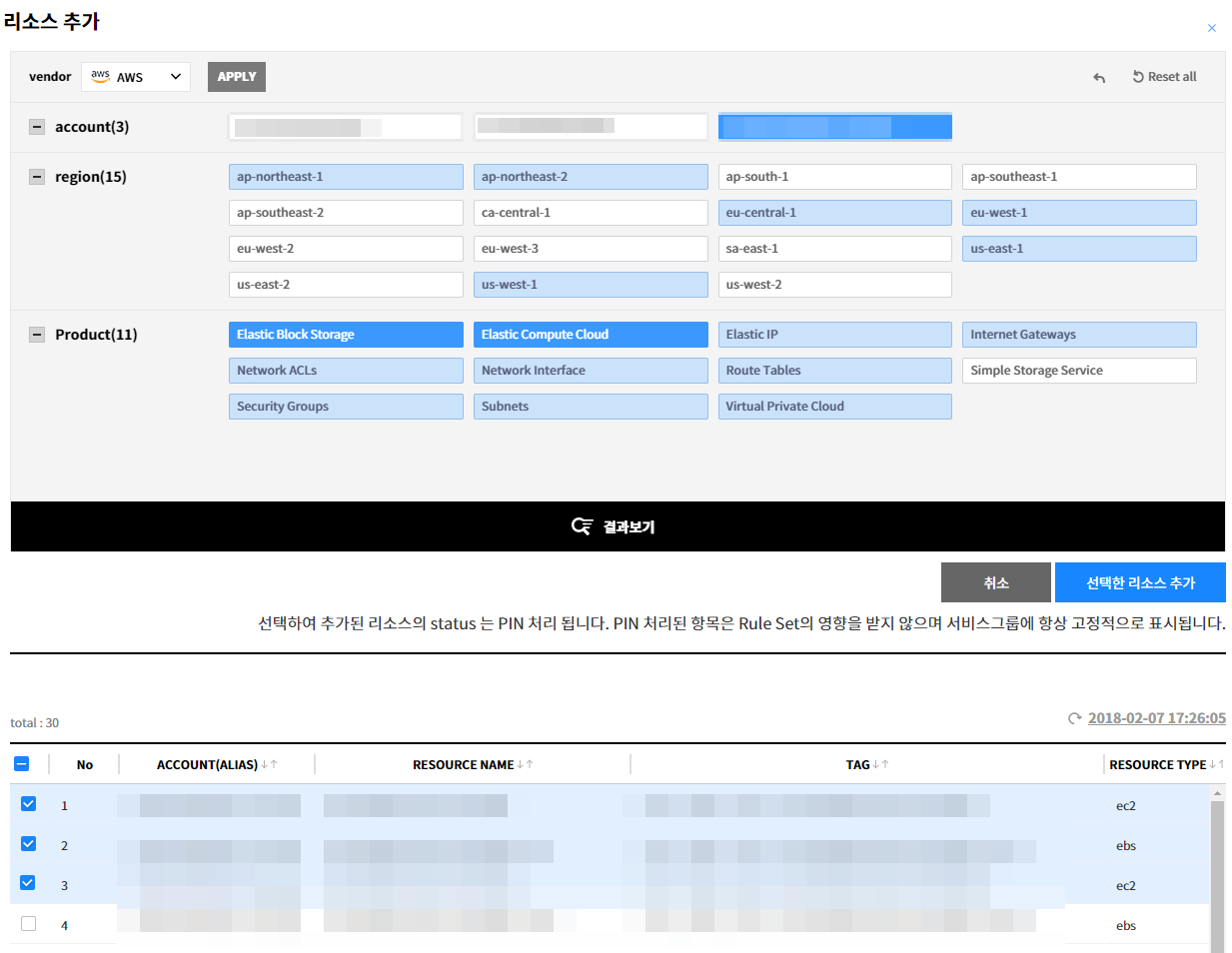Uncheck the row 1 checkbox
Screen dimensions: 1232x953
pyautogui.click(x=28, y=804)
